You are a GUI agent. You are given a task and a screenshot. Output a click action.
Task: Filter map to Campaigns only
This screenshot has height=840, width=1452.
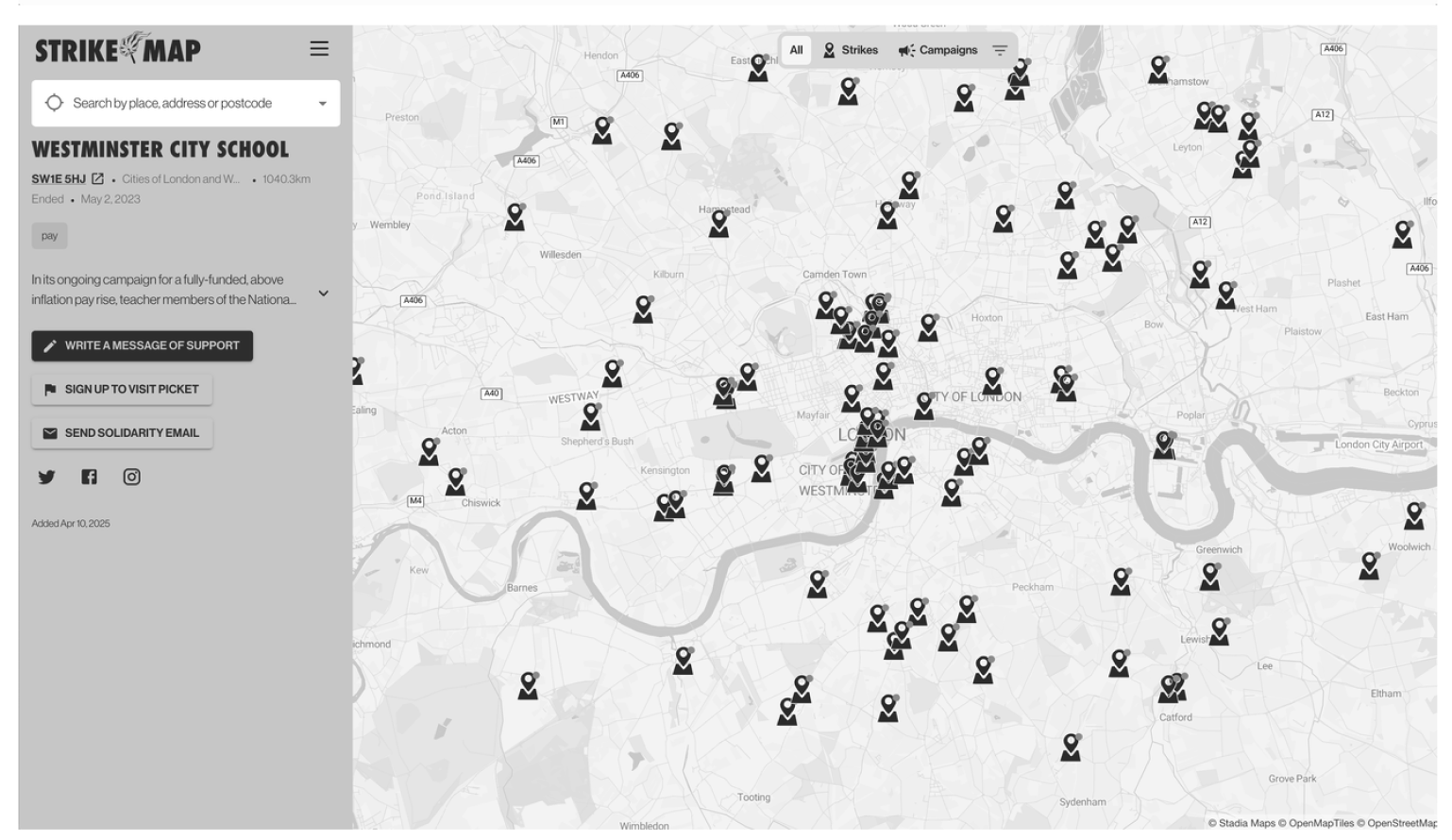click(937, 50)
